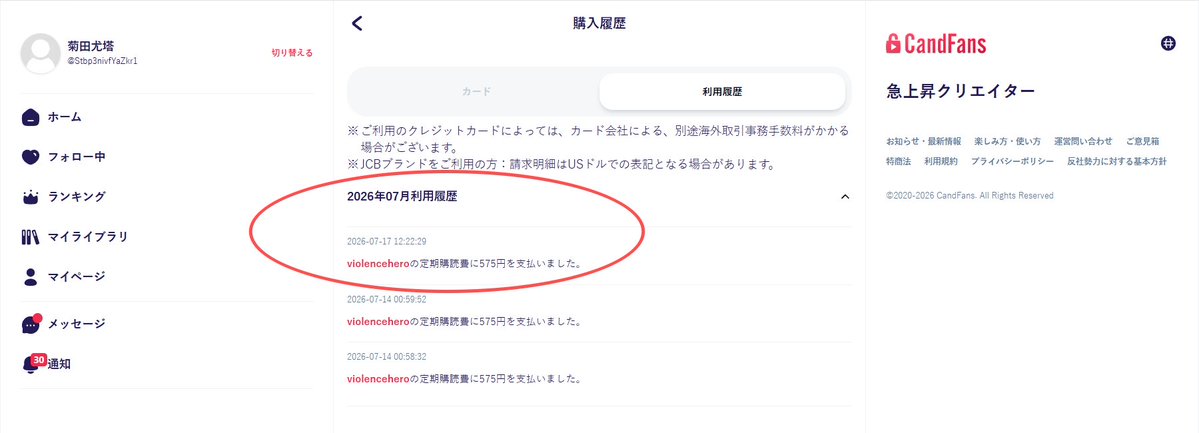Click the 菊田尤塔 display name
The image size is (1199, 433).
pos(91,46)
